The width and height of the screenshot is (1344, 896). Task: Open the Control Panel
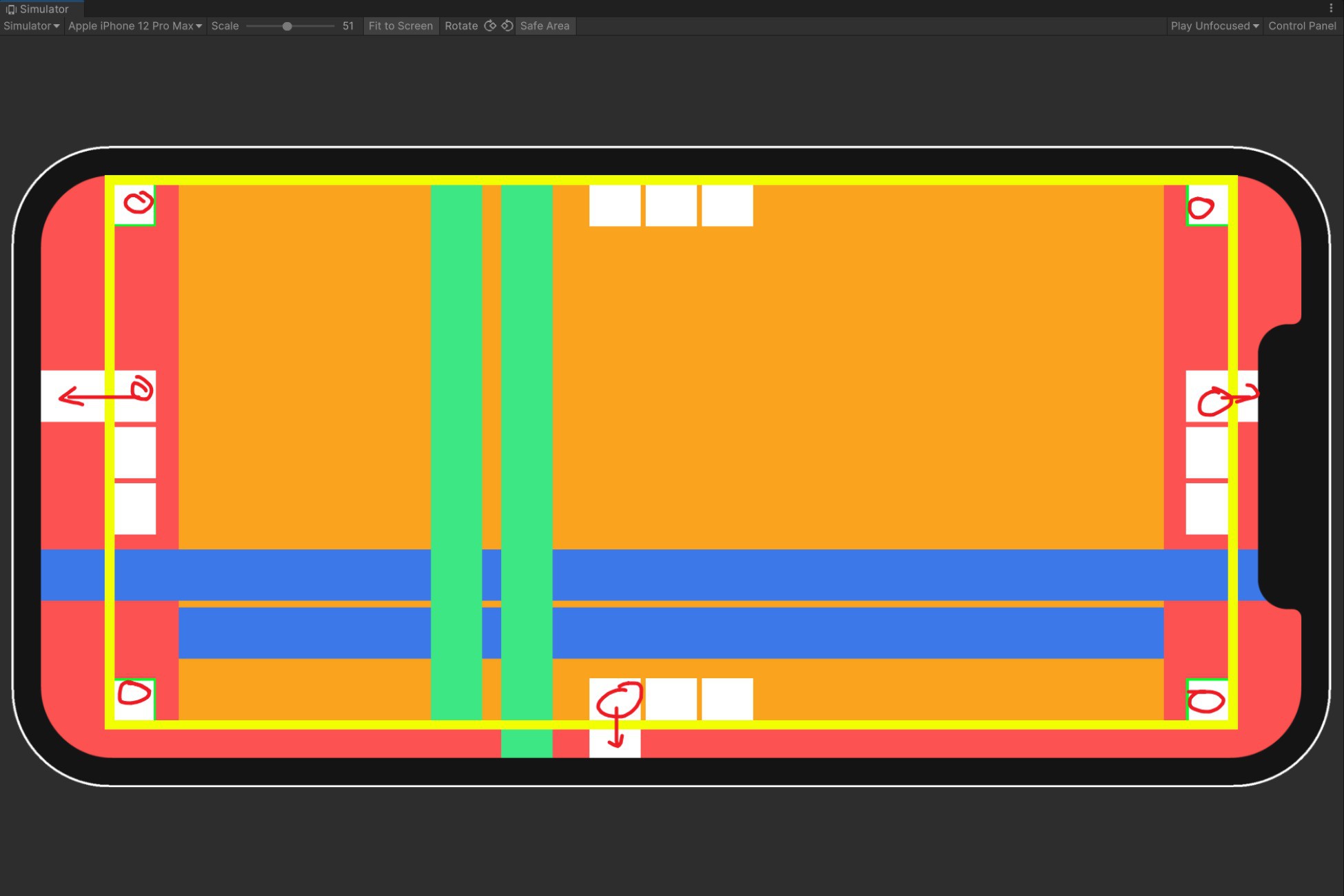coord(1302,26)
